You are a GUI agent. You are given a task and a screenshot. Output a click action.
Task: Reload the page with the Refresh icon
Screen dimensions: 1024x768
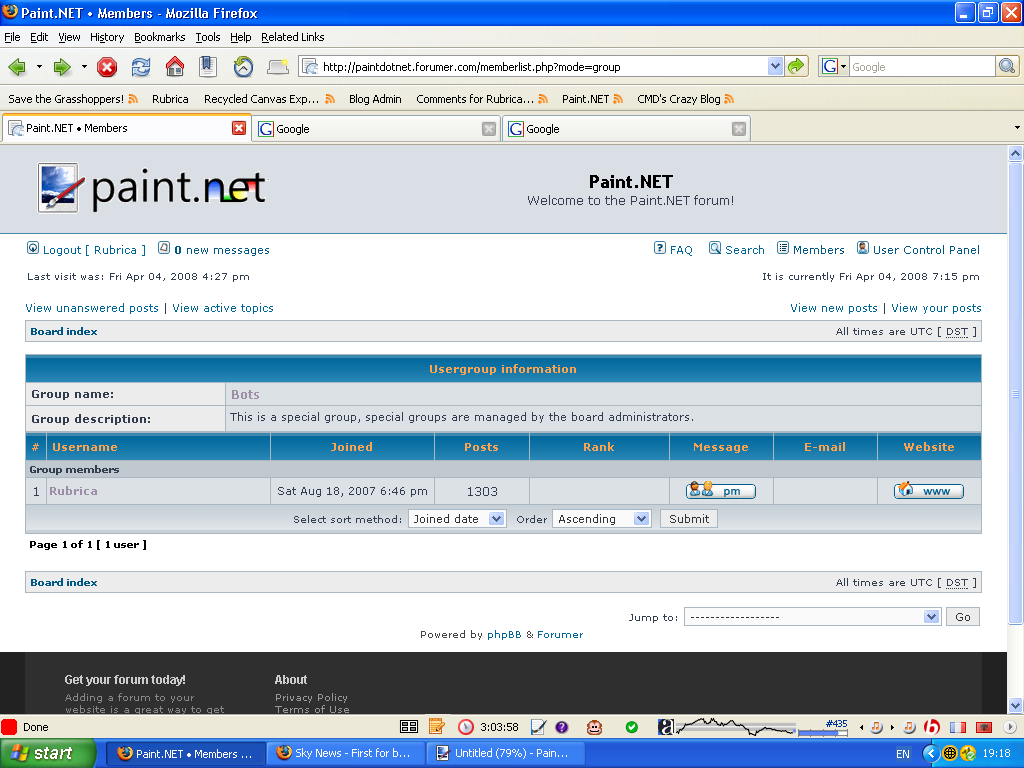(x=141, y=67)
